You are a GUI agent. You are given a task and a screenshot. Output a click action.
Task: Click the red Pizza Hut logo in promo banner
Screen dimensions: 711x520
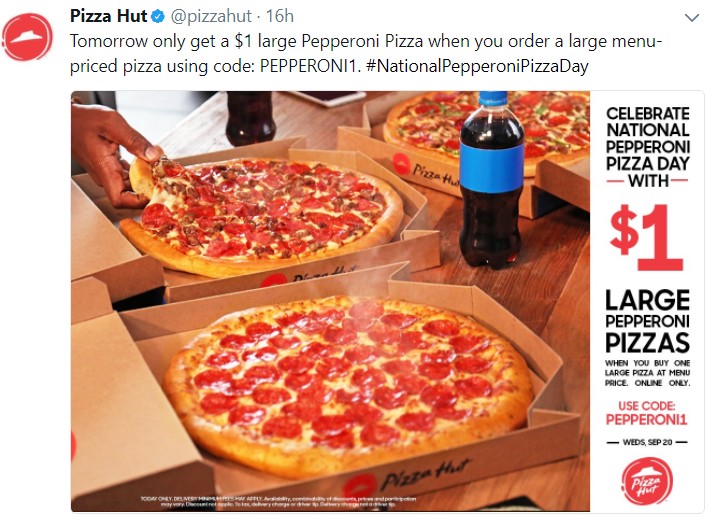click(x=647, y=481)
